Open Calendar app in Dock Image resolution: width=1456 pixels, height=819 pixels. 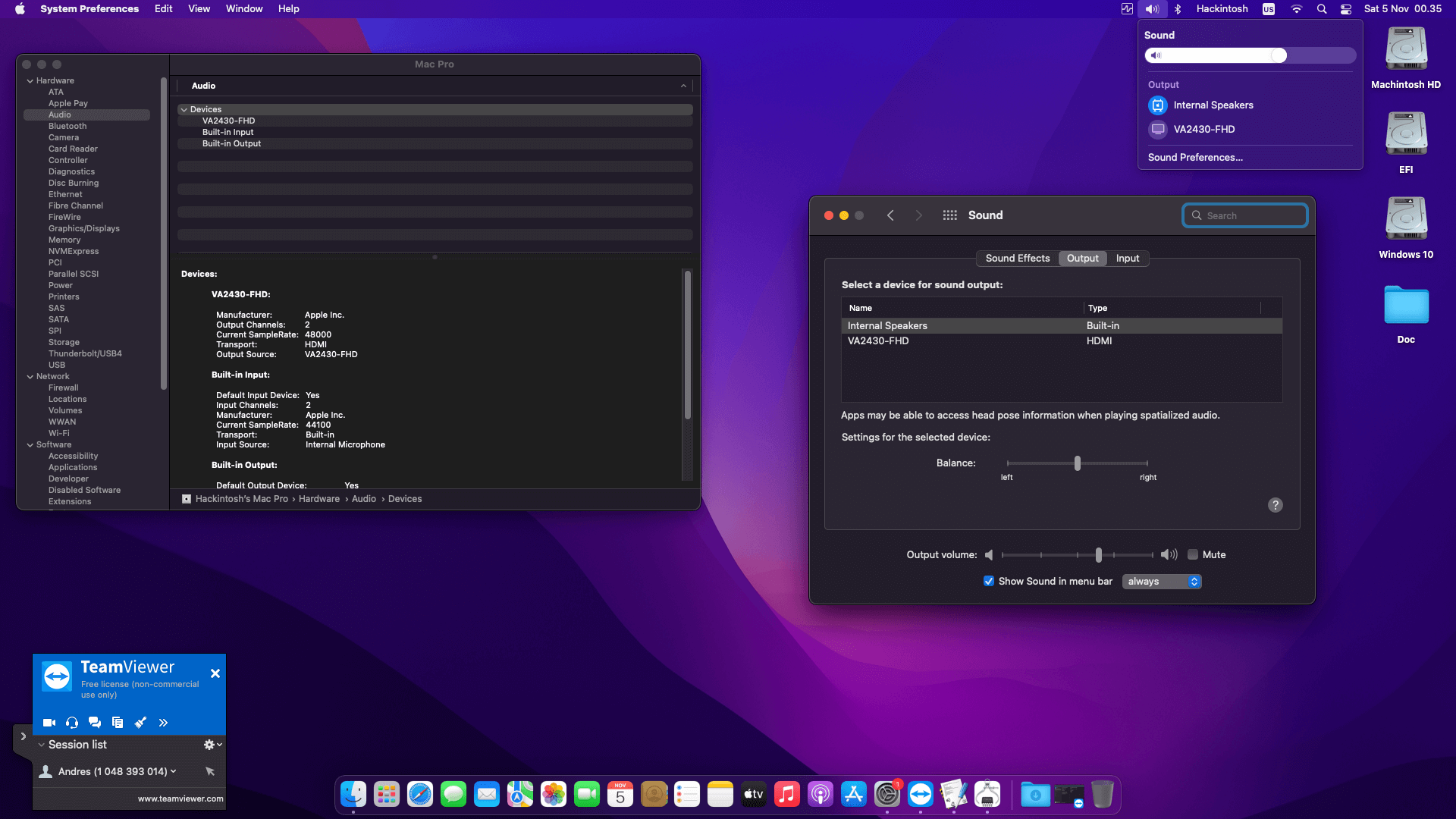[620, 794]
